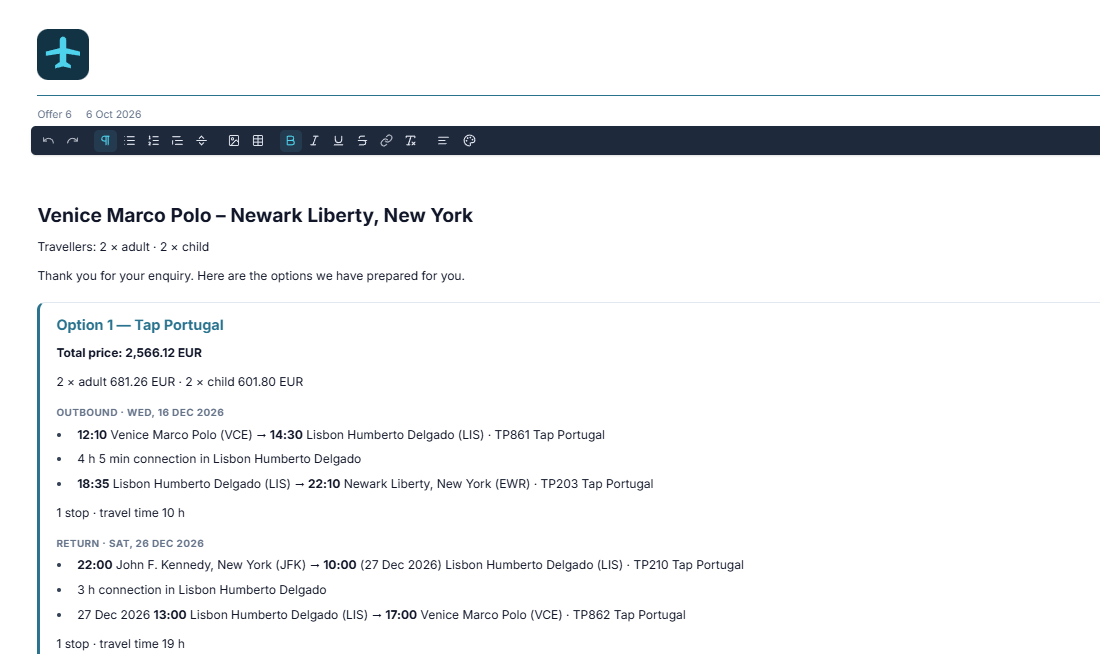Insert a table from toolbar
The image size is (1100, 654).
[x=258, y=140]
